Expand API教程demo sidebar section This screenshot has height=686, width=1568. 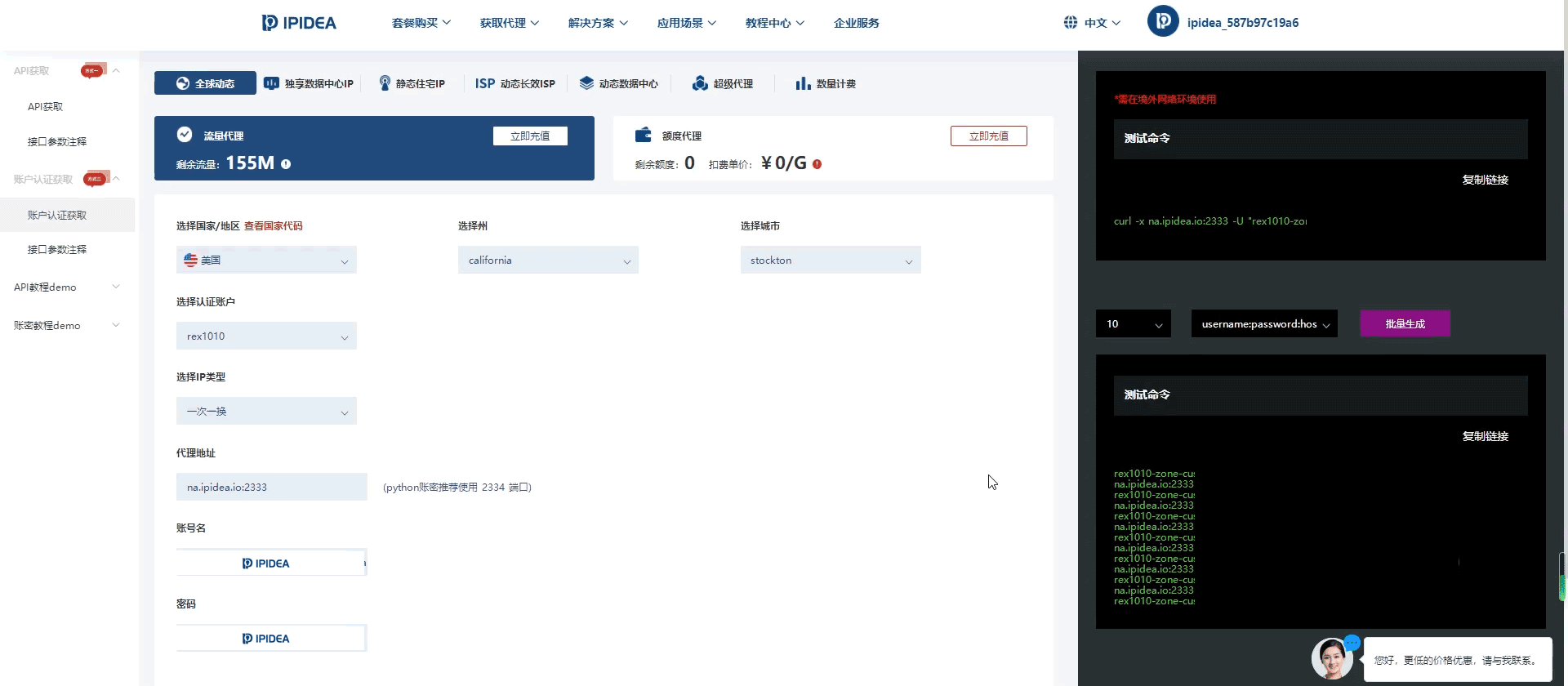pos(67,287)
